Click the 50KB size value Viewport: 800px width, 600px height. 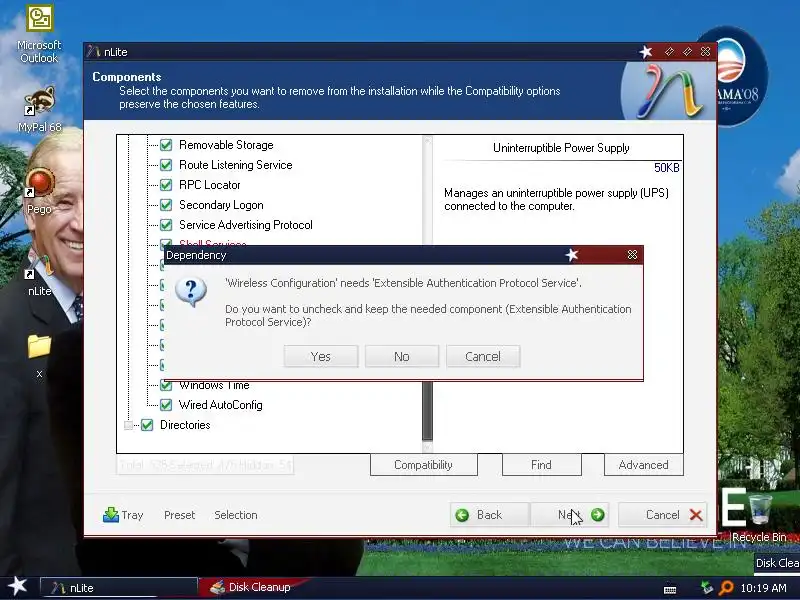[666, 168]
